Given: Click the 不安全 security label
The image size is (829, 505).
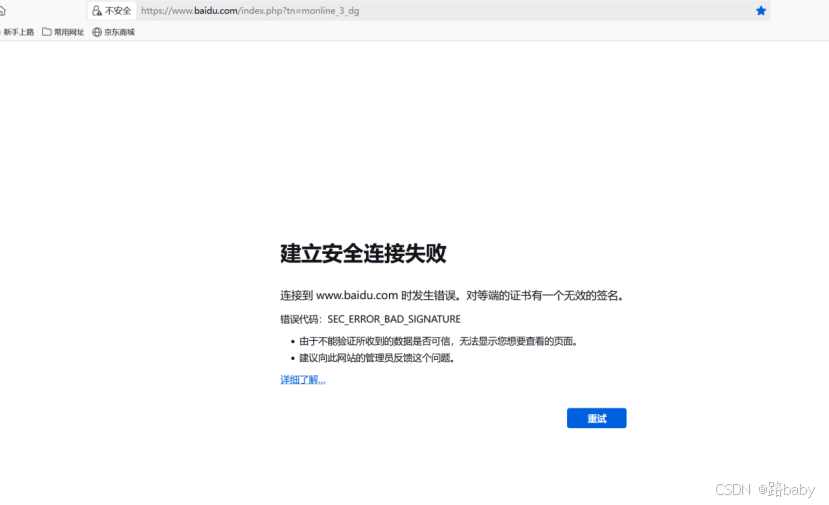Looking at the screenshot, I should [x=118, y=11].
